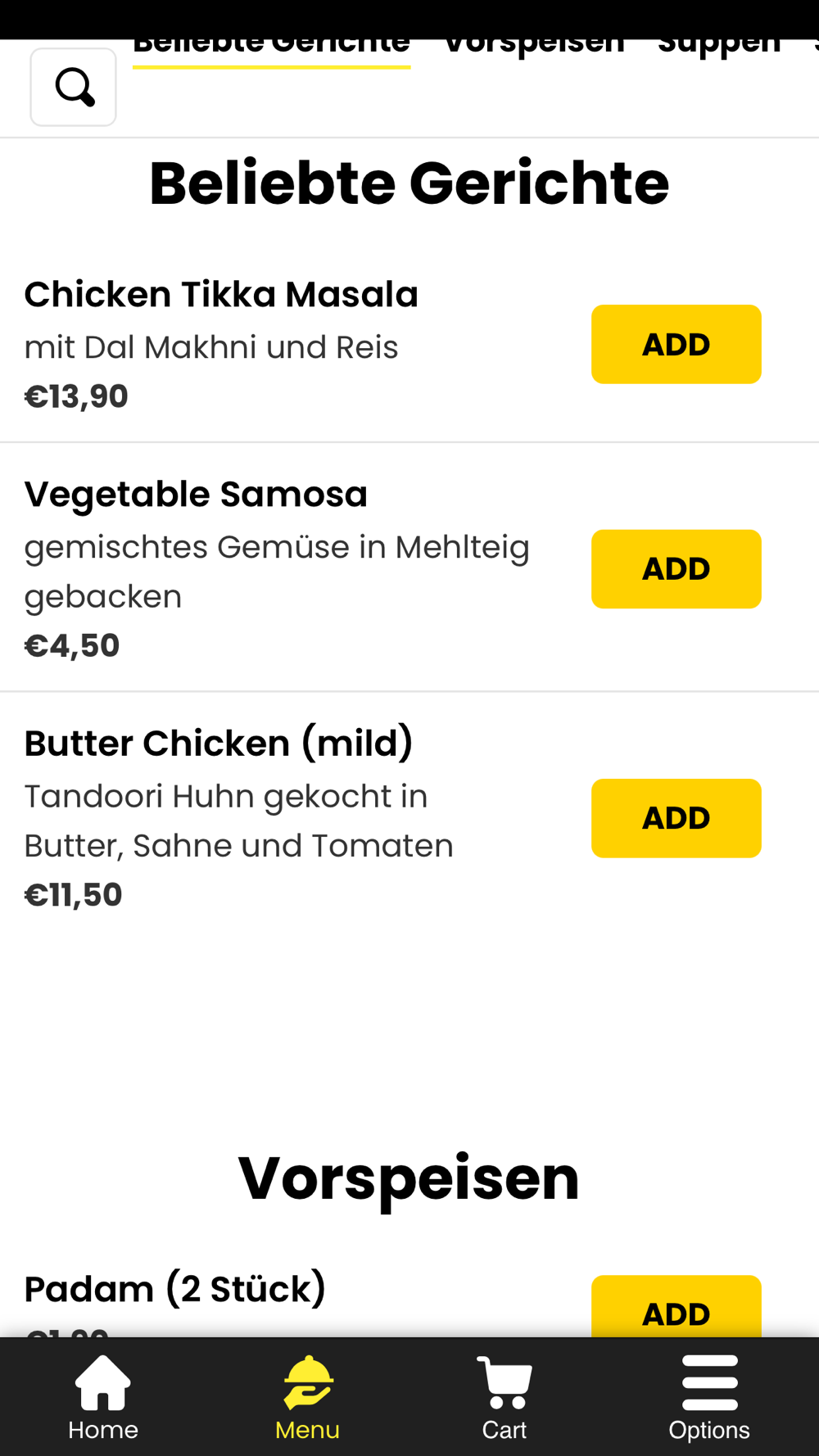Add Padam (2 Stück) to cart
819x1456 pixels.
pyautogui.click(x=676, y=1309)
